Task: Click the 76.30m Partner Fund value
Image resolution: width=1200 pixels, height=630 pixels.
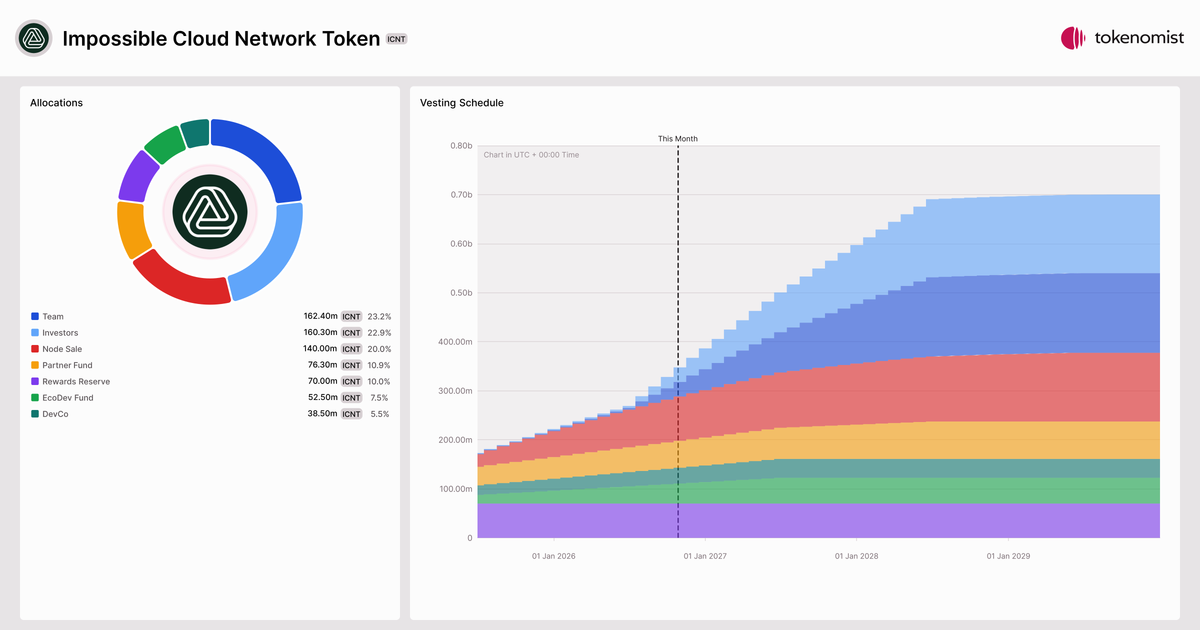Action: click(x=322, y=365)
